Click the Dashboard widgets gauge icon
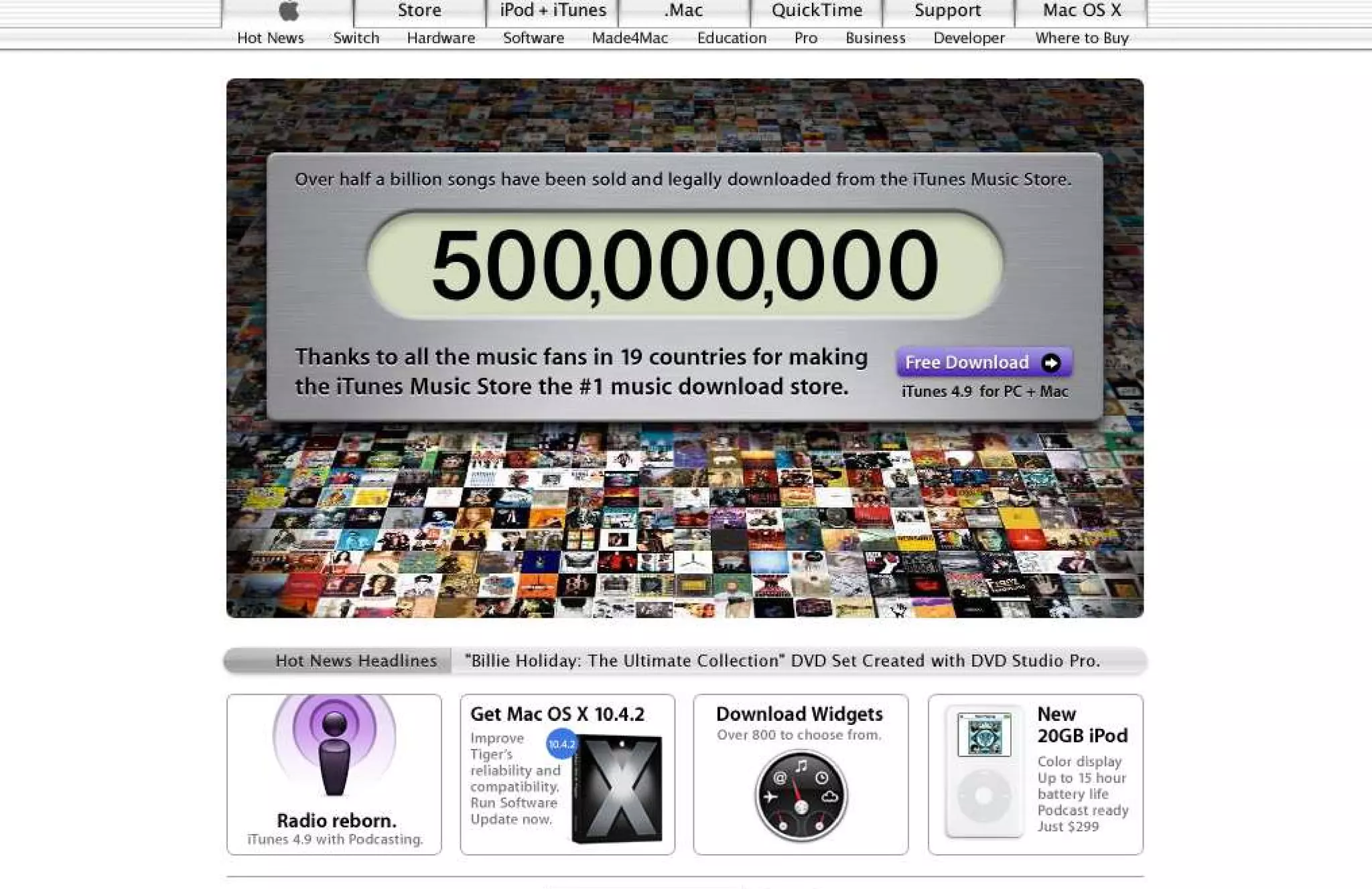The image size is (1372, 889). (x=801, y=796)
